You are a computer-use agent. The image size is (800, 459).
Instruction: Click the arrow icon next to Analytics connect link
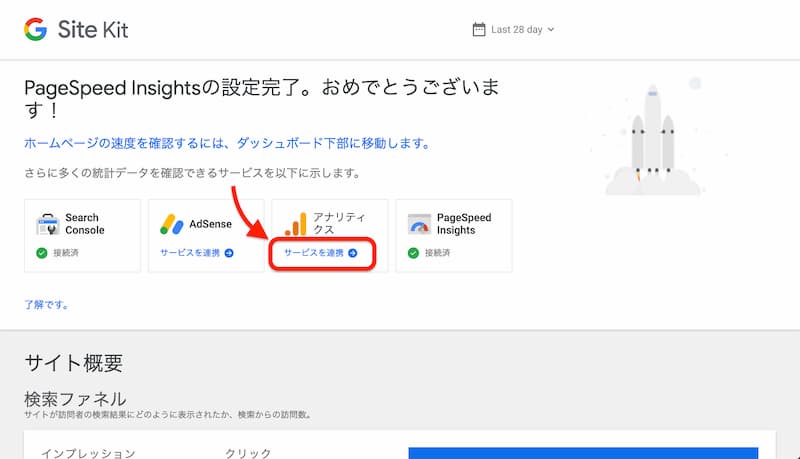(x=353, y=253)
